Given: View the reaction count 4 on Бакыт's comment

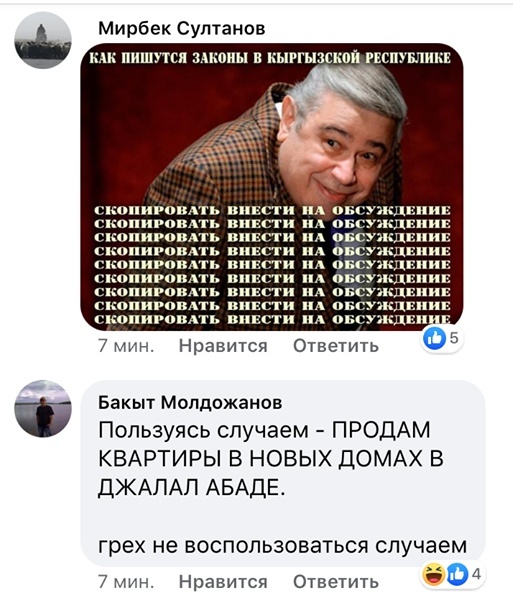Looking at the screenshot, I should pyautogui.click(x=476, y=575).
